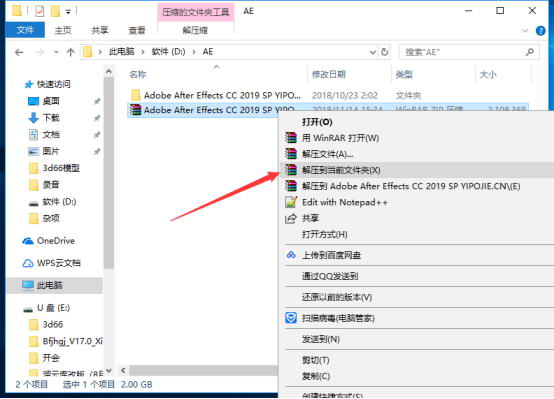
Task: Click 此电脑 in the address bar
Action: coord(122,52)
